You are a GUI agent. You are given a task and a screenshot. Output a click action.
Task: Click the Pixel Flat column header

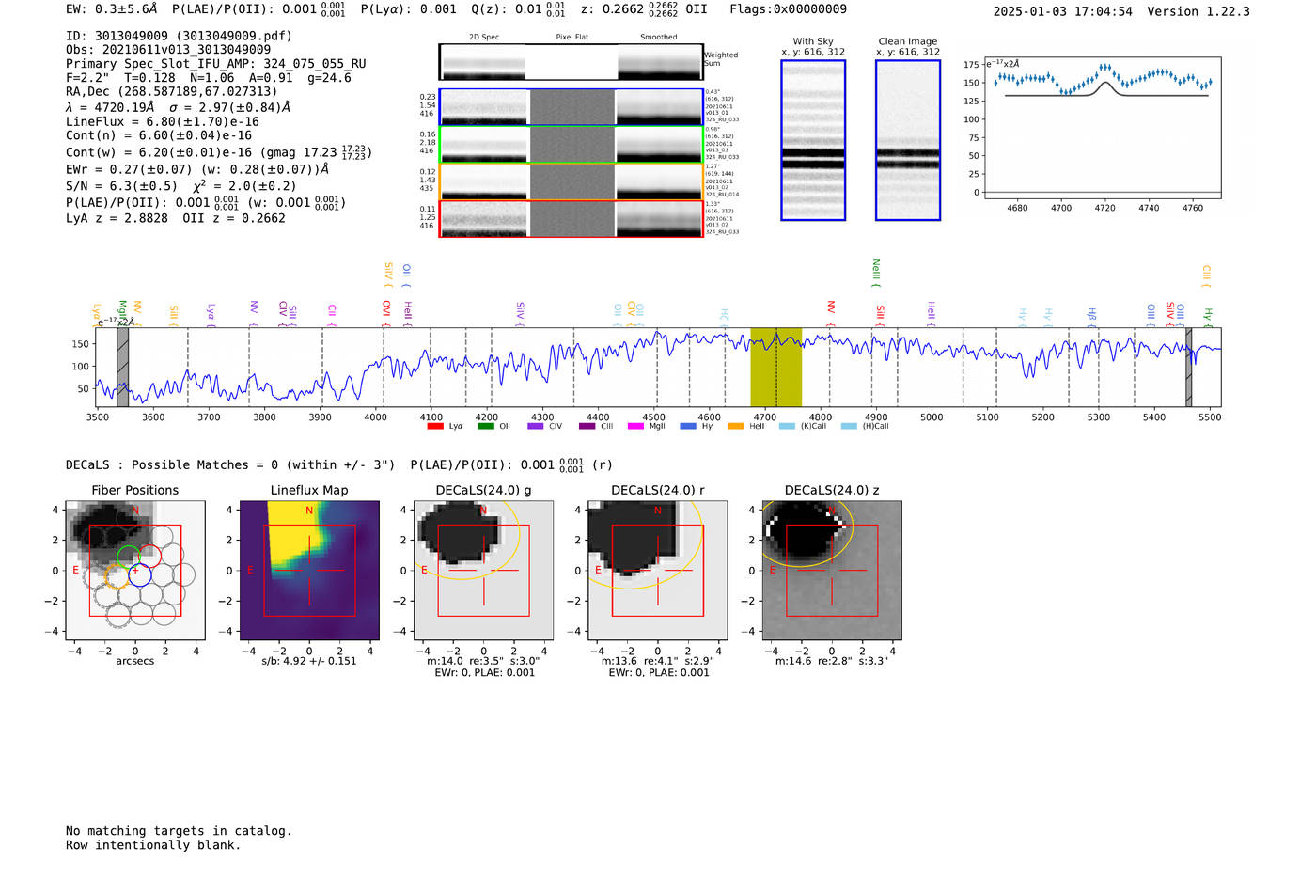[572, 38]
